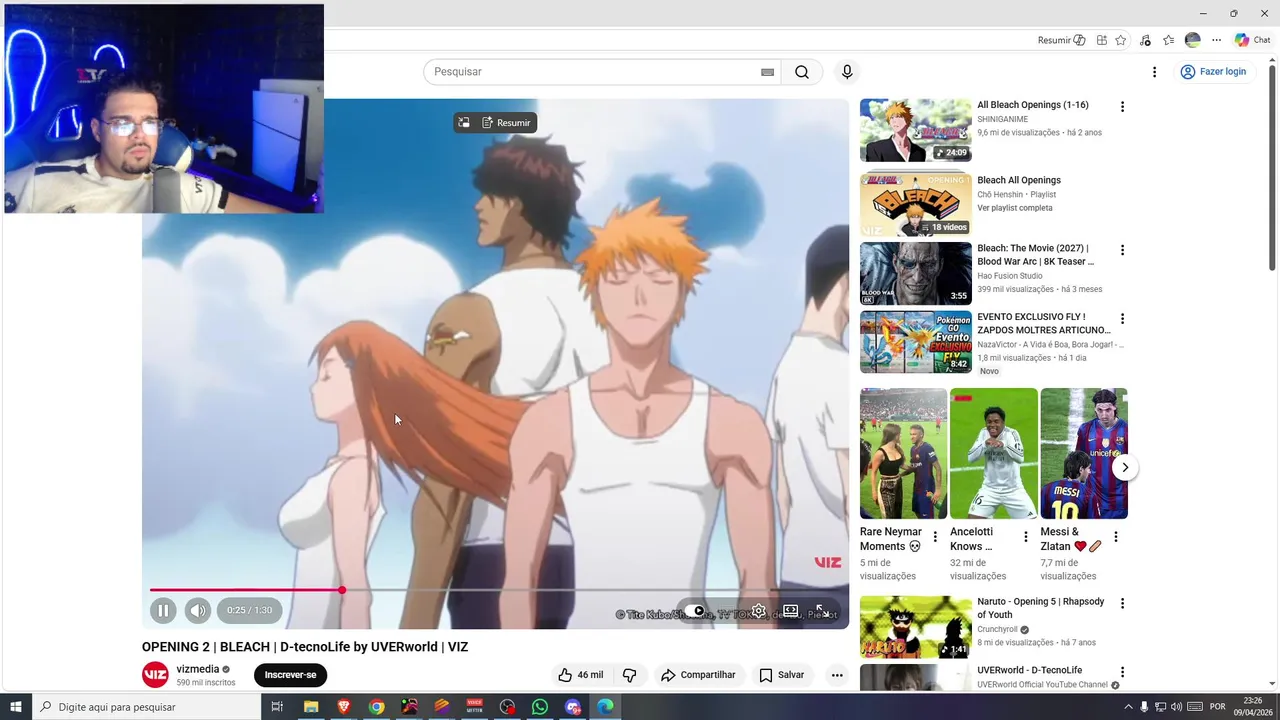Open the browser favorites list icon
The image size is (1280, 720).
pos(1169,40)
